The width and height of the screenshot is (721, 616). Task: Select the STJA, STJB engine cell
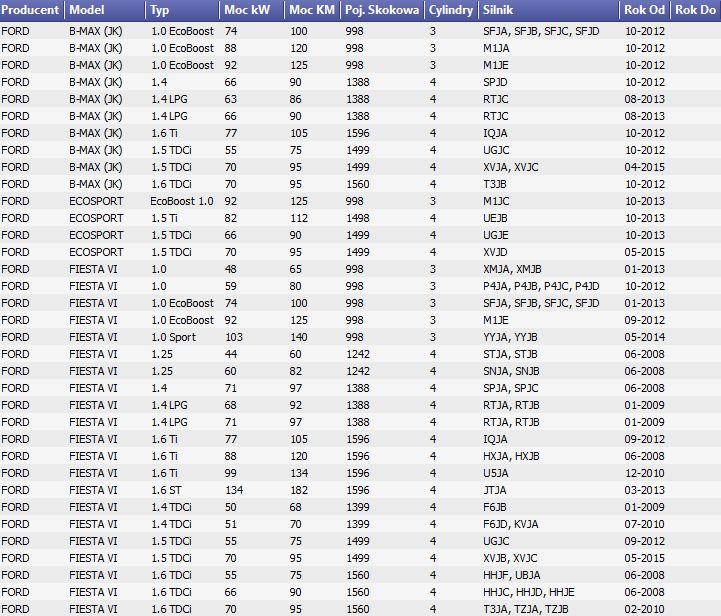510,354
